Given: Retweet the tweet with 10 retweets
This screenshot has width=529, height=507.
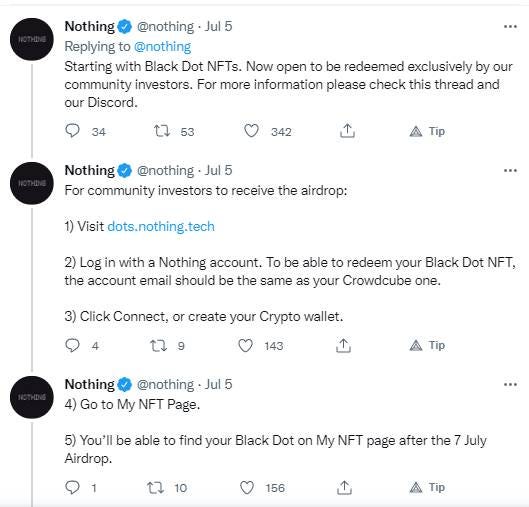Looking at the screenshot, I should click(156, 487).
